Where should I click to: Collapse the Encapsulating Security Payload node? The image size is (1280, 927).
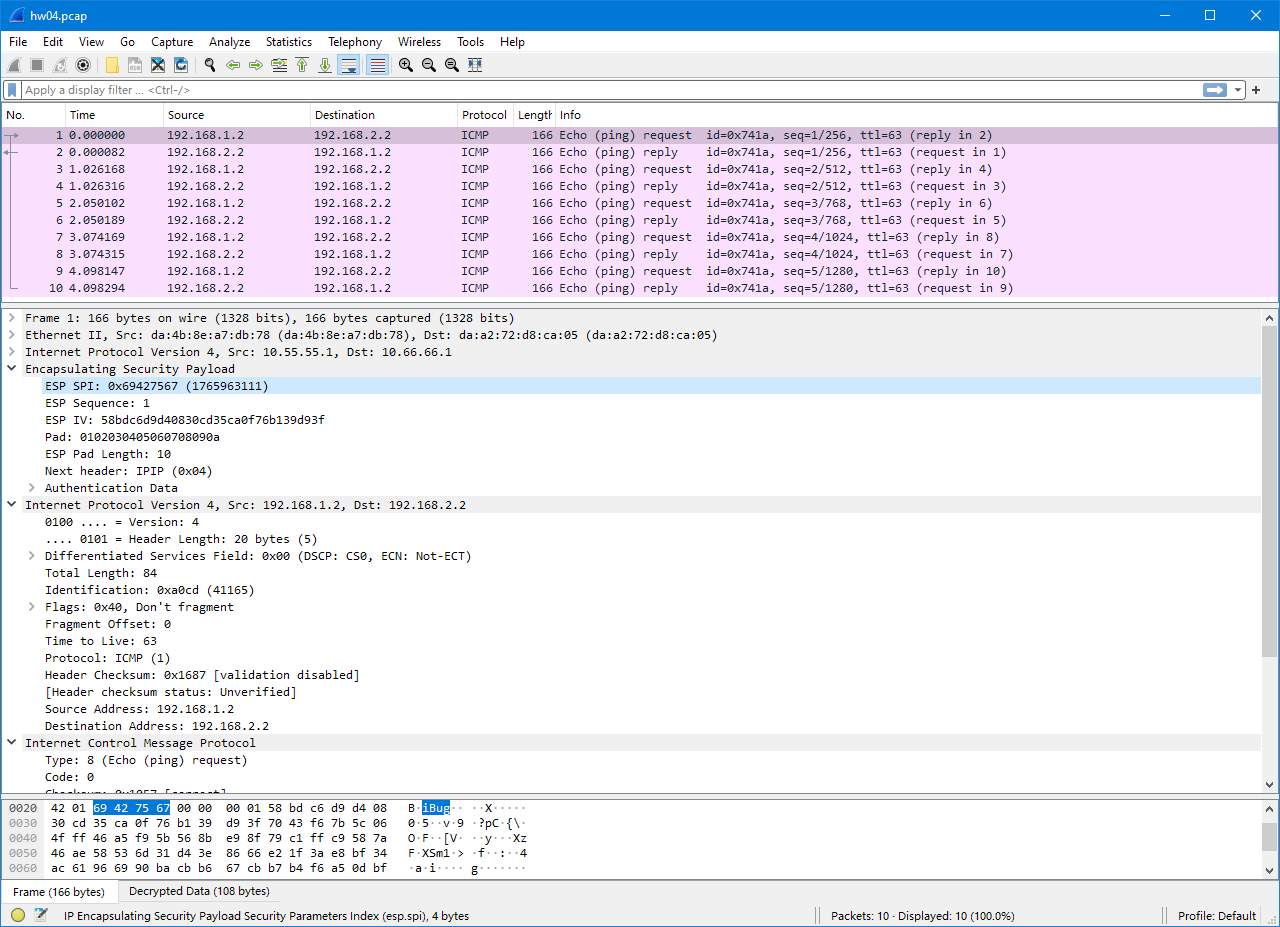[12, 369]
